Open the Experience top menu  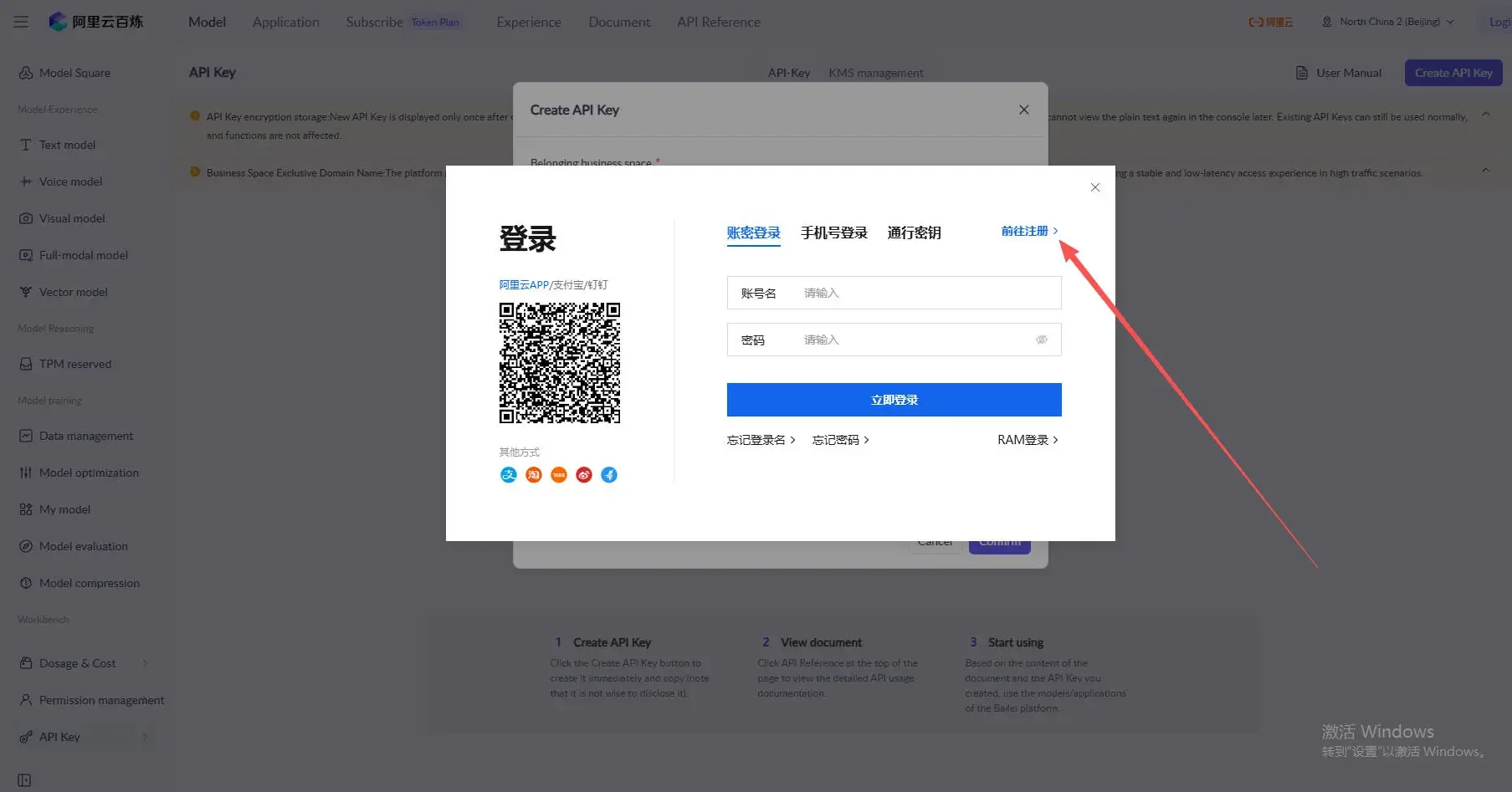(x=529, y=22)
